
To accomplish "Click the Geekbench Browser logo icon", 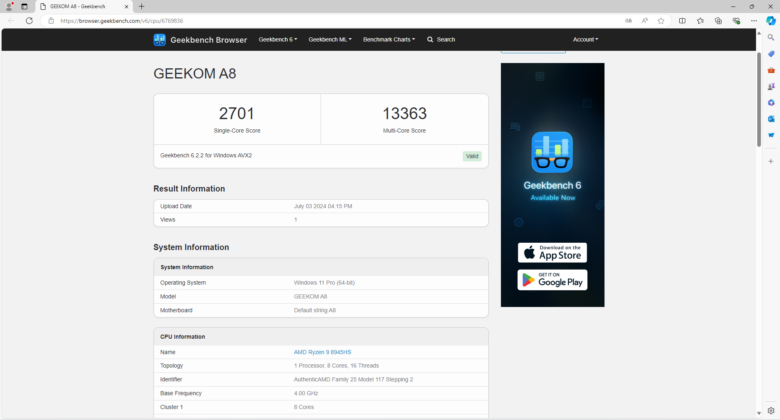I will click(159, 40).
